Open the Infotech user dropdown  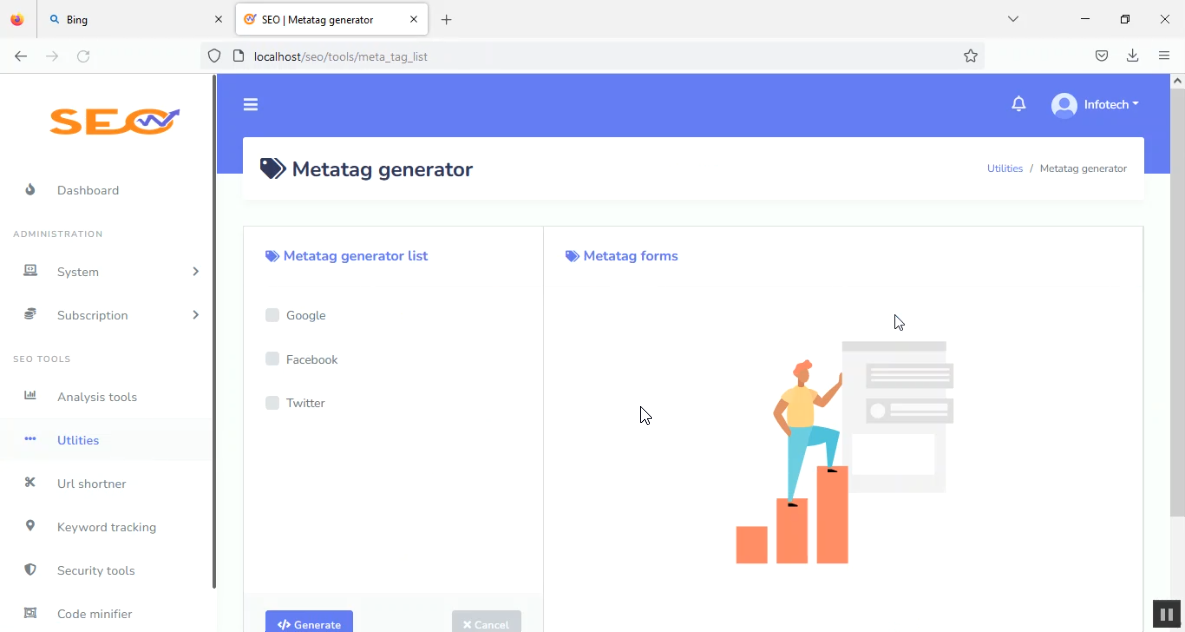[x=1095, y=104]
